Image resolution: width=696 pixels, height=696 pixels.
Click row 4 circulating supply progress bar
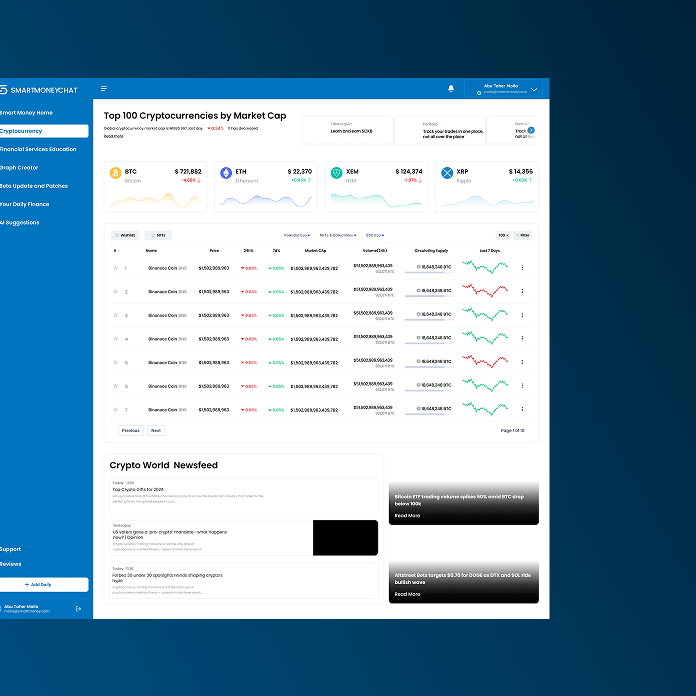[x=429, y=343]
